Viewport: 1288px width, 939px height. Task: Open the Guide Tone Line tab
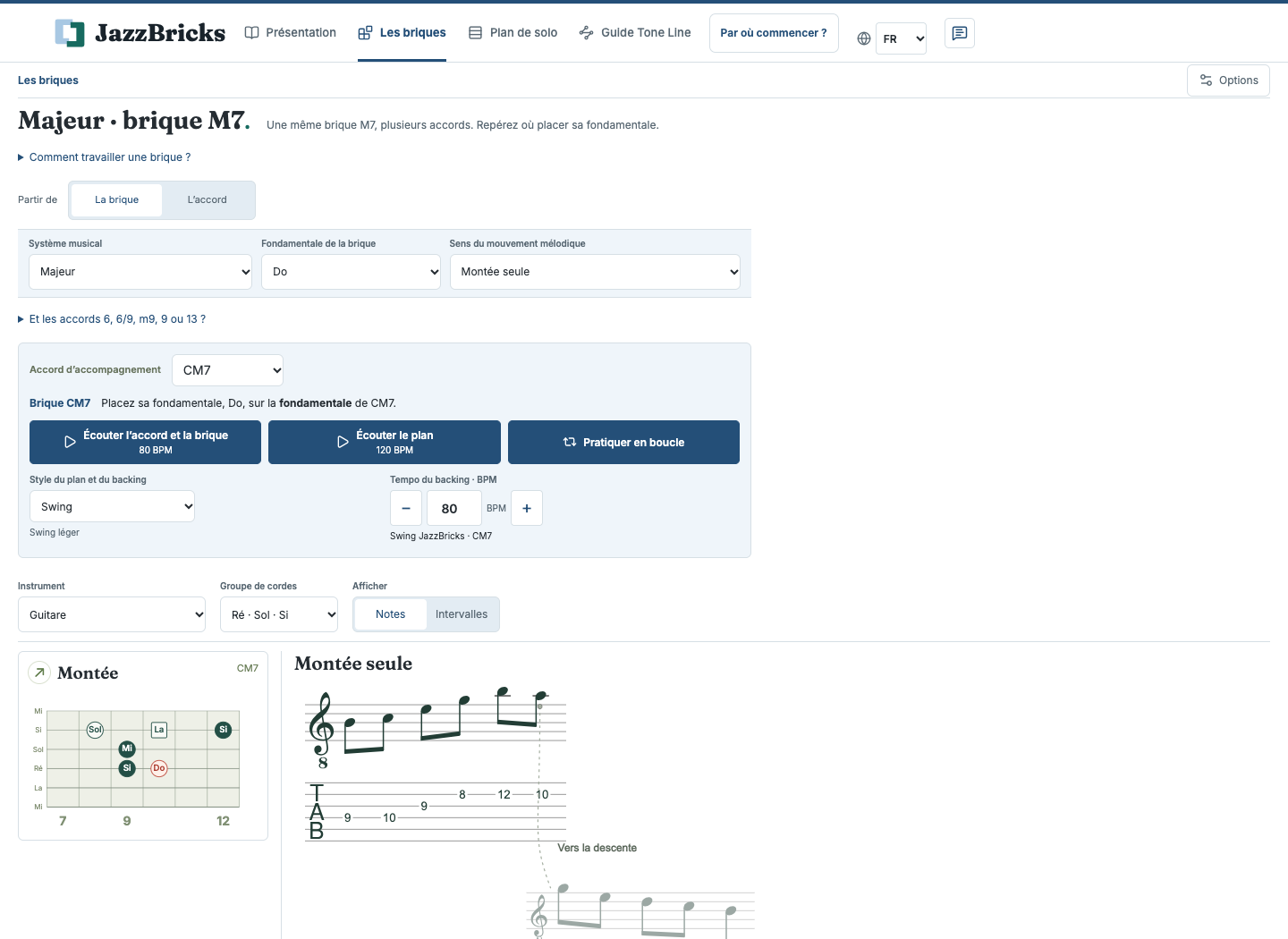[635, 33]
